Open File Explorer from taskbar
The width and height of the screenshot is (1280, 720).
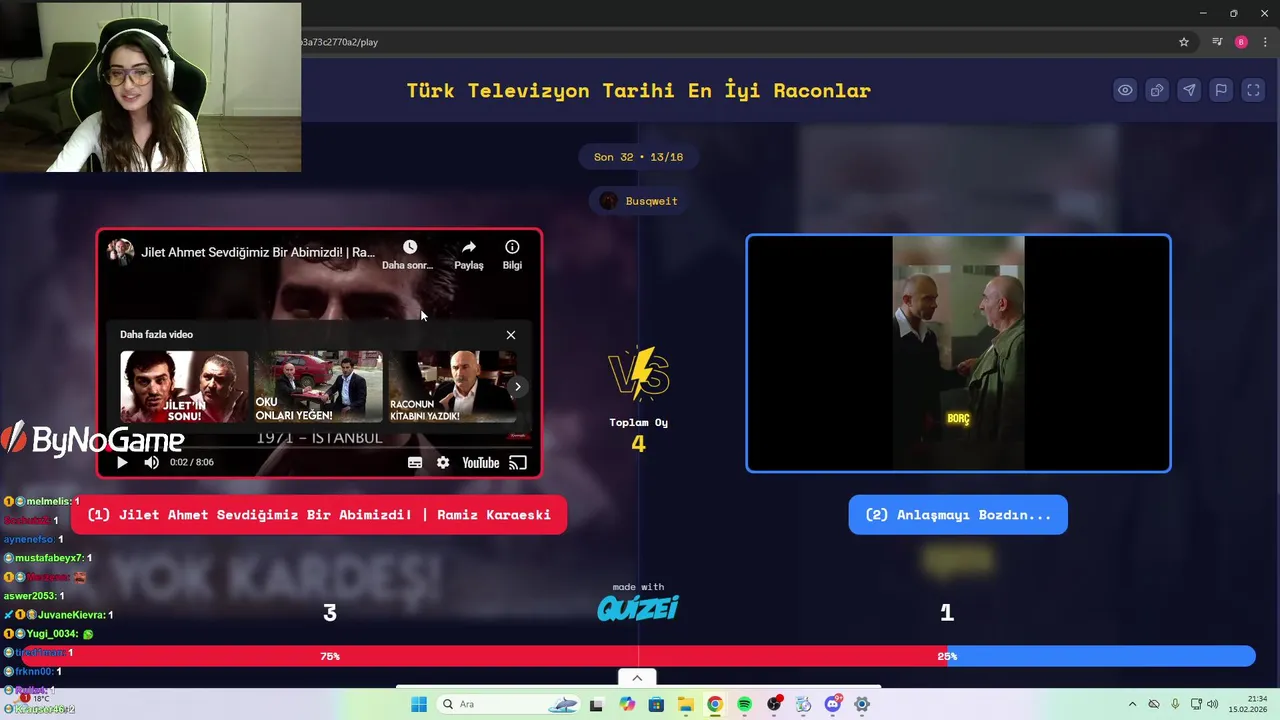point(686,704)
